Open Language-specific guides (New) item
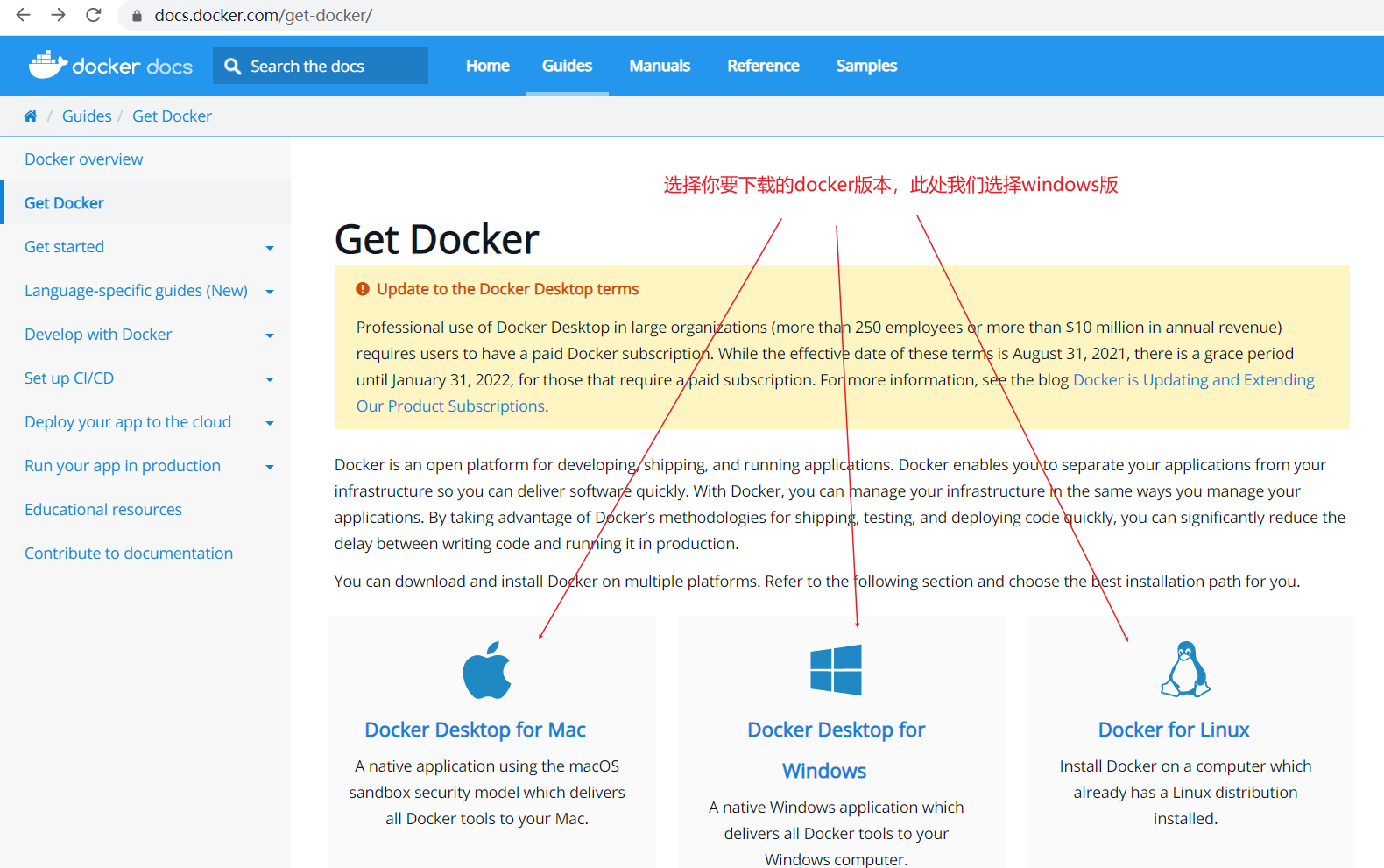1384x868 pixels. (x=136, y=291)
